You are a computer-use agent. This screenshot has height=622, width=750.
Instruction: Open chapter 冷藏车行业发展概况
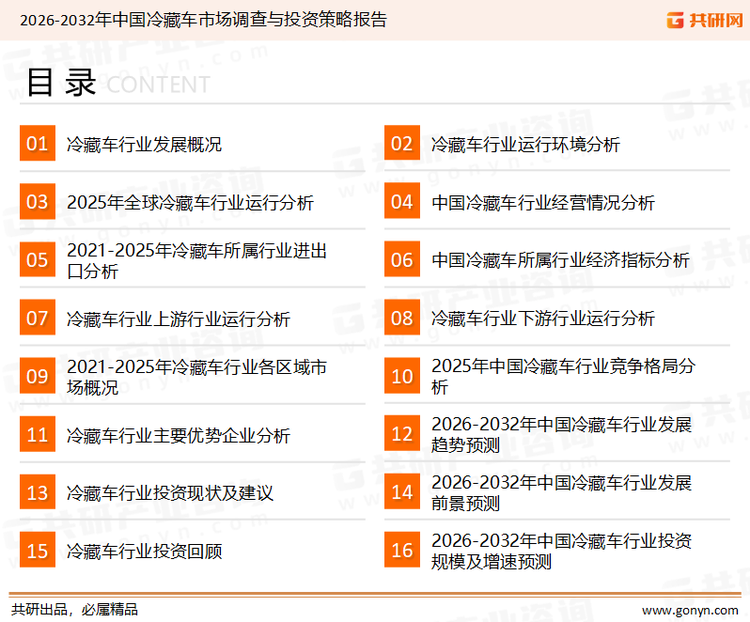click(144, 144)
